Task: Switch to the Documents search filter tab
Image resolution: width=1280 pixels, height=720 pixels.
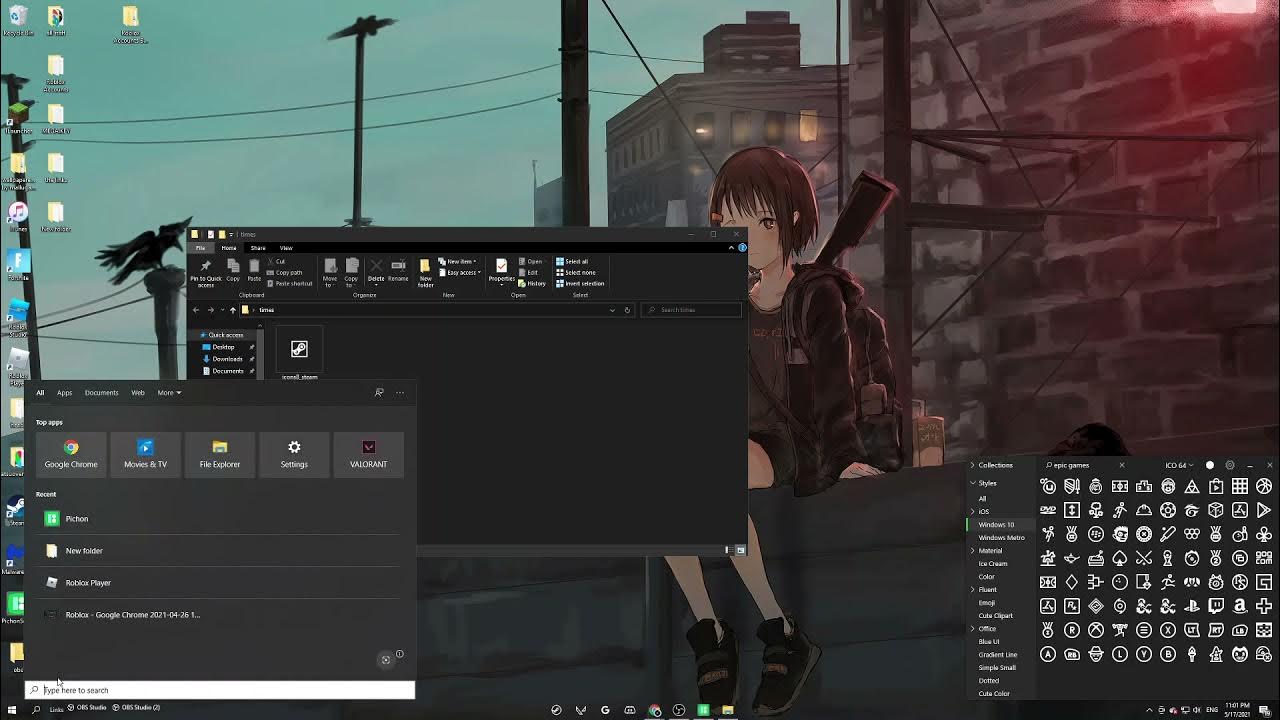Action: coord(101,392)
